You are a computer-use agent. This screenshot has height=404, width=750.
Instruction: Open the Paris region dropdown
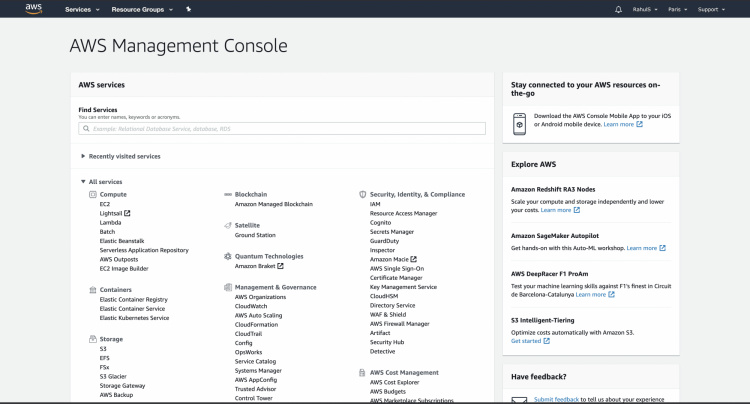point(674,9)
